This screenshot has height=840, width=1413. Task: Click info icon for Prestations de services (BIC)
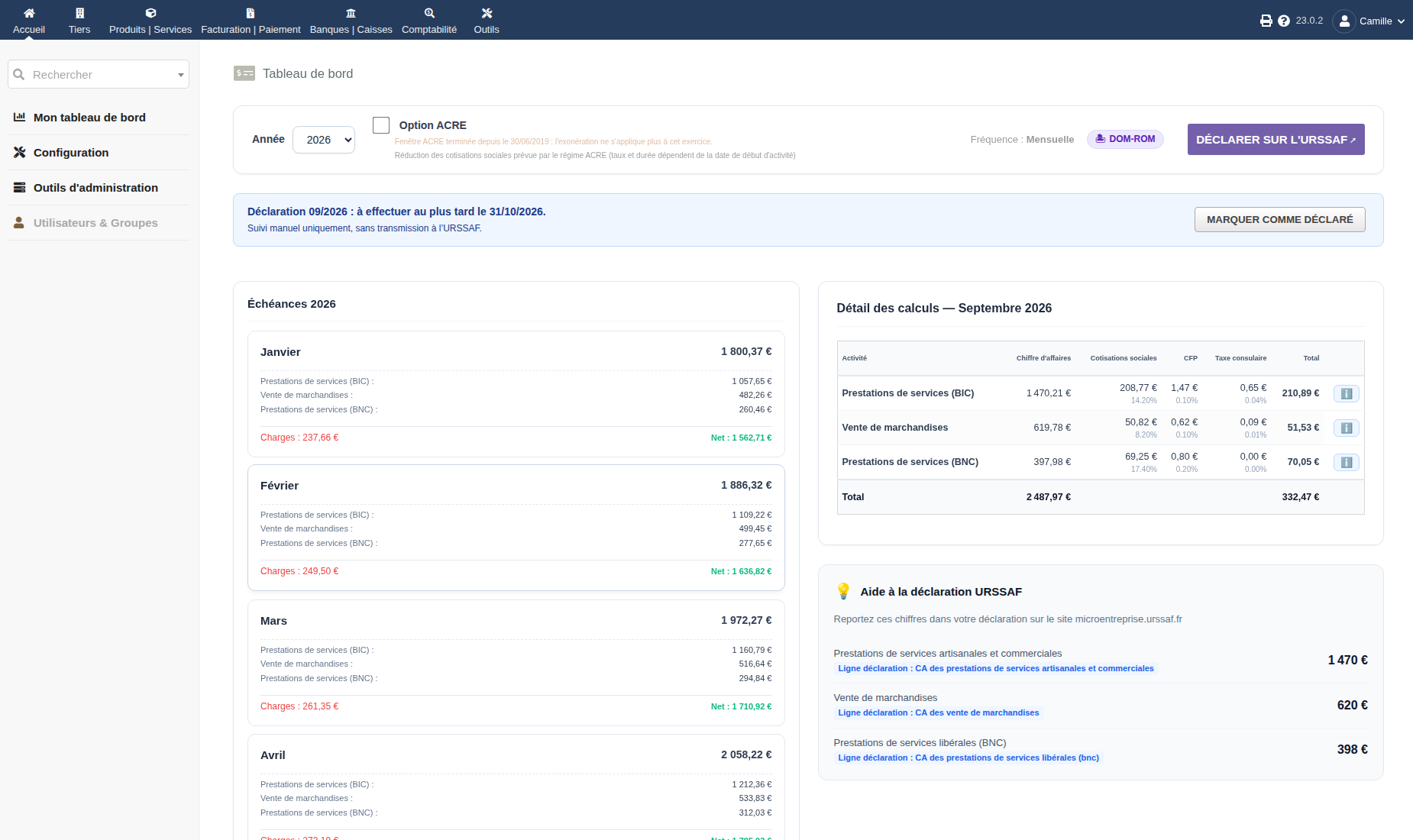coord(1347,393)
